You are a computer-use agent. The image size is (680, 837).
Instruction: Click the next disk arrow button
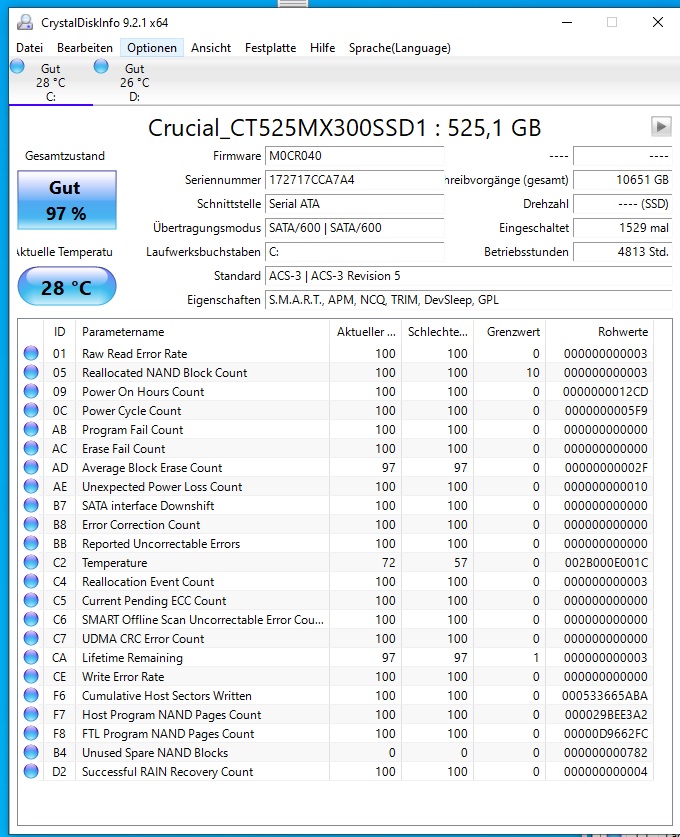661,127
